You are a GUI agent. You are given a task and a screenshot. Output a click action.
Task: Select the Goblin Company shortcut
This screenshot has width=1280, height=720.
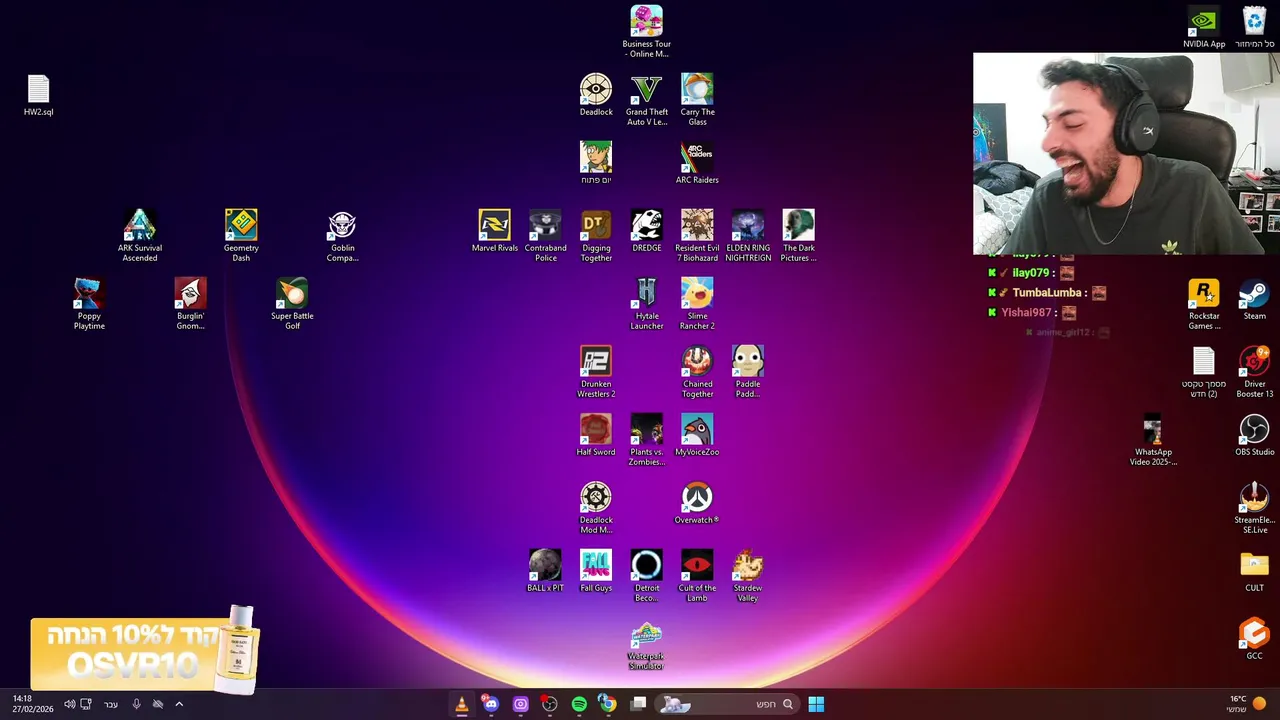pyautogui.click(x=342, y=235)
